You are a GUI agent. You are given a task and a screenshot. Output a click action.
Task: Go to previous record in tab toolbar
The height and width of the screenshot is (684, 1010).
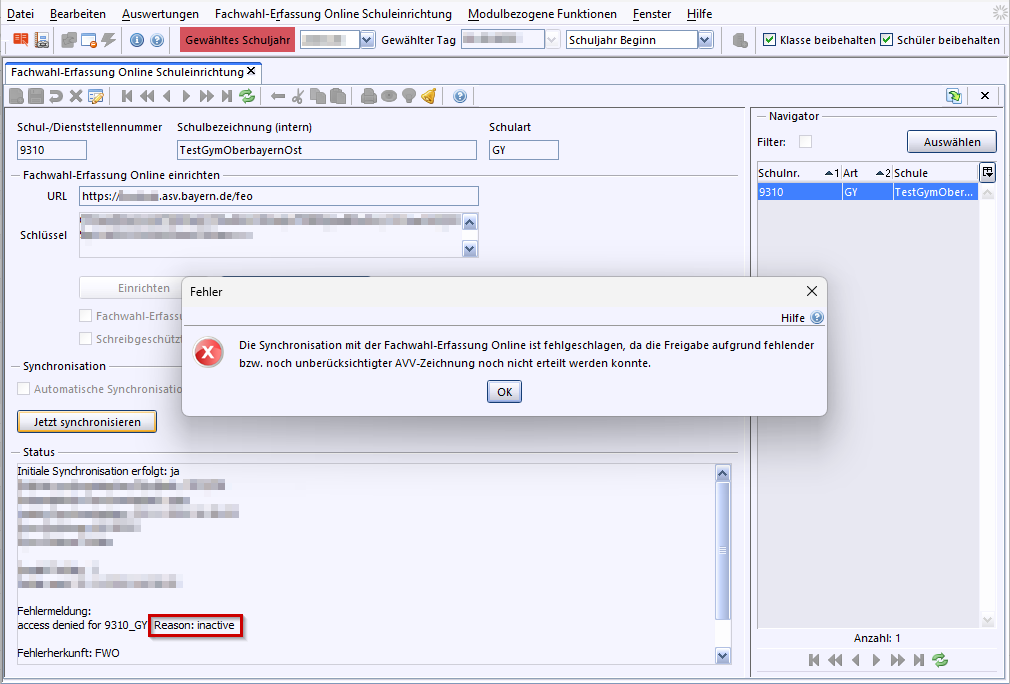(x=167, y=97)
